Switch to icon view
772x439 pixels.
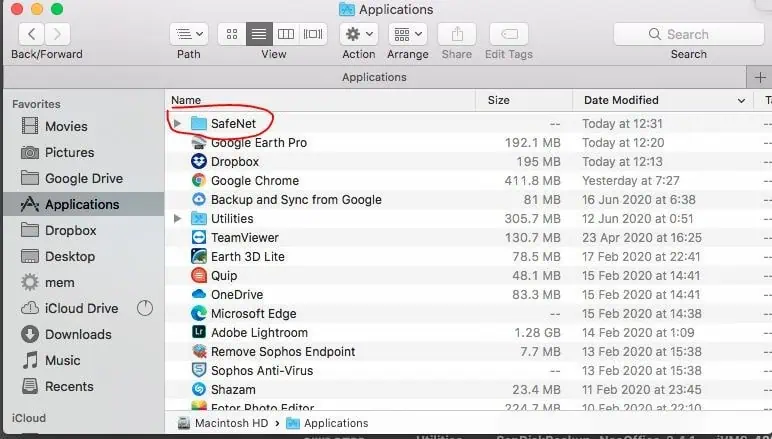[x=232, y=34]
